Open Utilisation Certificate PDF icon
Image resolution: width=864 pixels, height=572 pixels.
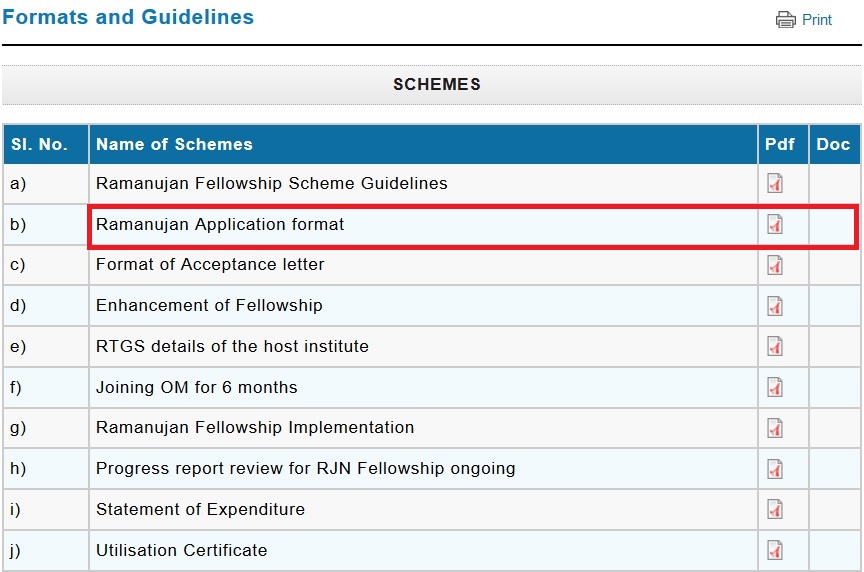[775, 549]
